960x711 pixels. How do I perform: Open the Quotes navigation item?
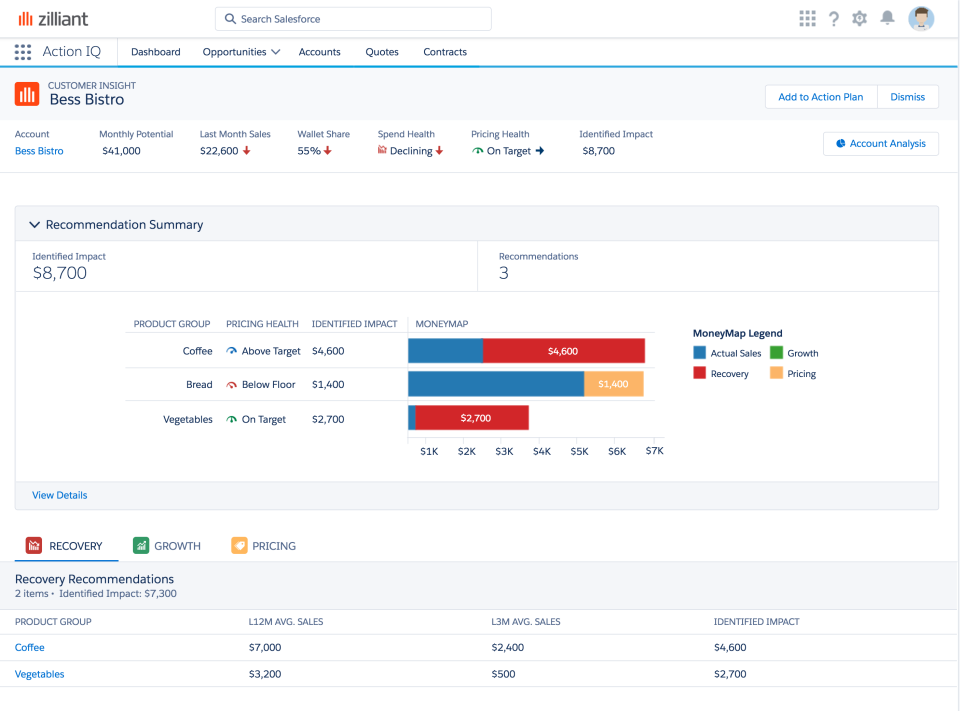pos(381,51)
